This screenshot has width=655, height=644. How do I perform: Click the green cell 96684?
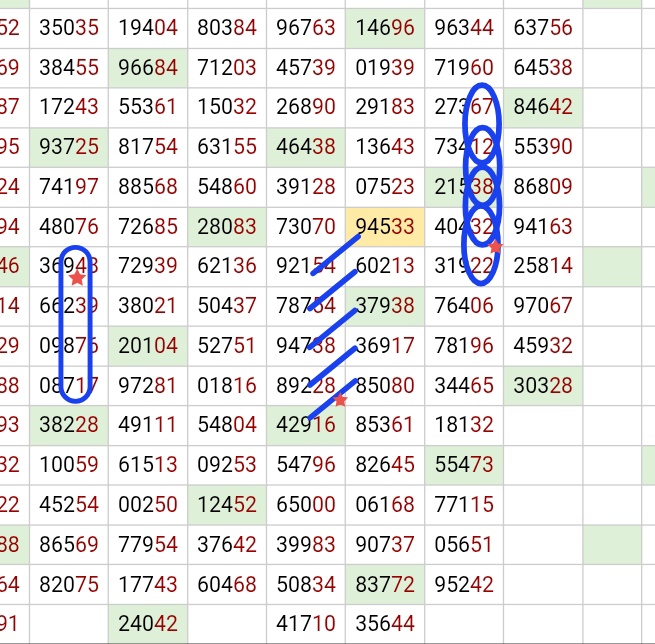148,68
